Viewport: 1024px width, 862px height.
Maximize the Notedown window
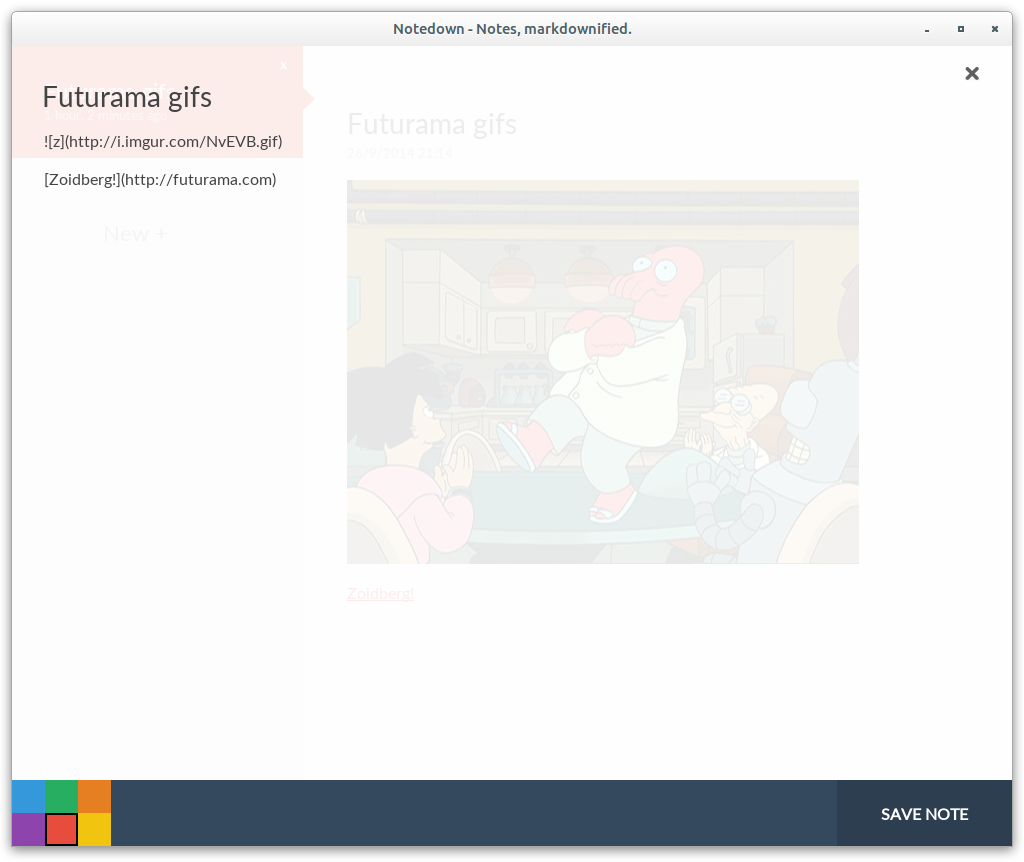[961, 29]
